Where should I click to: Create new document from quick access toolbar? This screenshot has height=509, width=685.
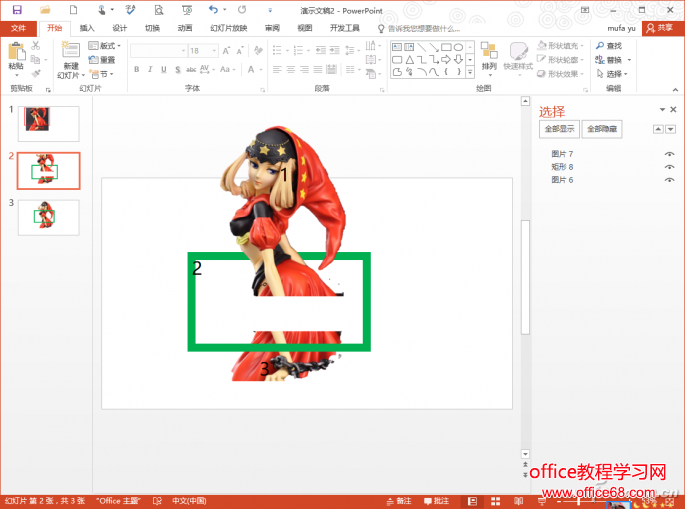tap(73, 10)
